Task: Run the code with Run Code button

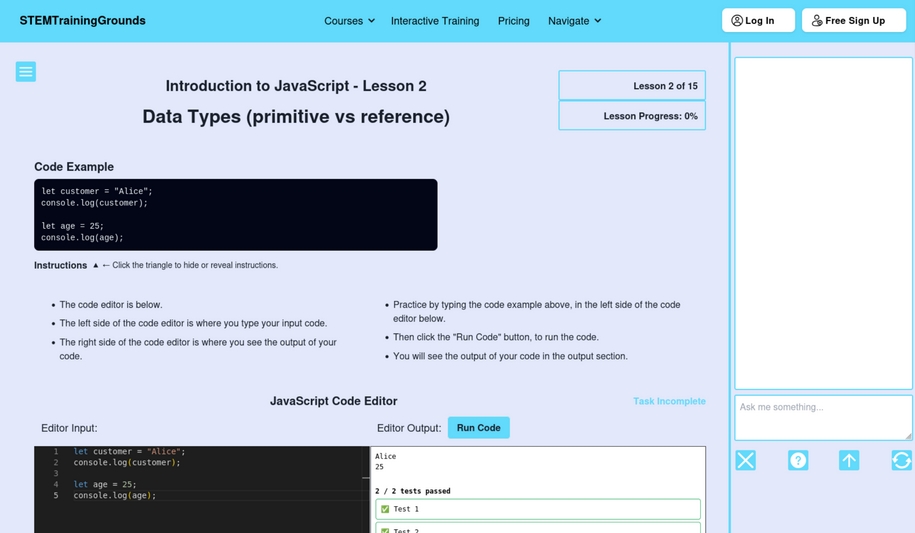Action: (479, 428)
